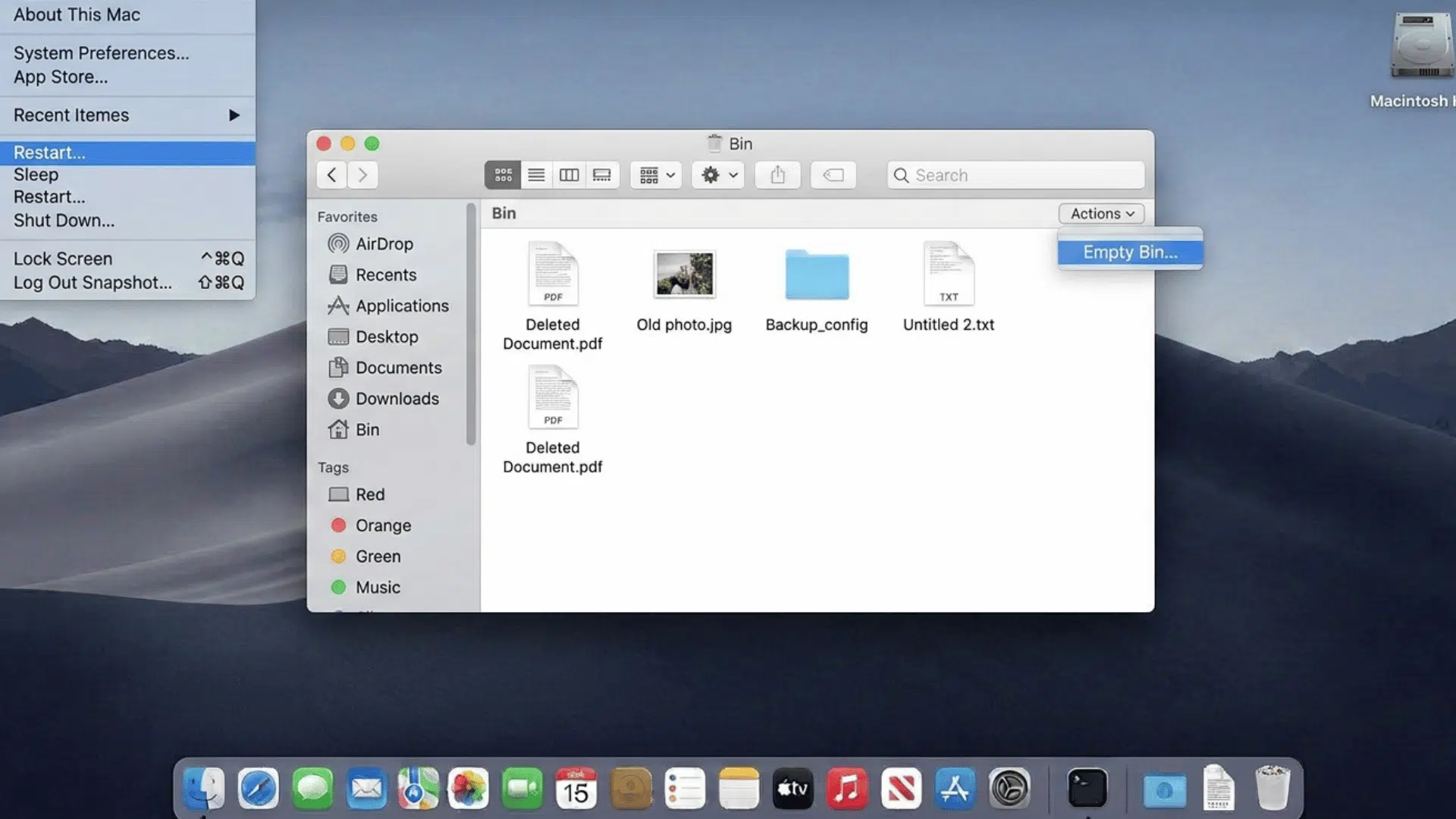
Task: Click the Finder sidebar scrollbar
Action: pos(471,325)
